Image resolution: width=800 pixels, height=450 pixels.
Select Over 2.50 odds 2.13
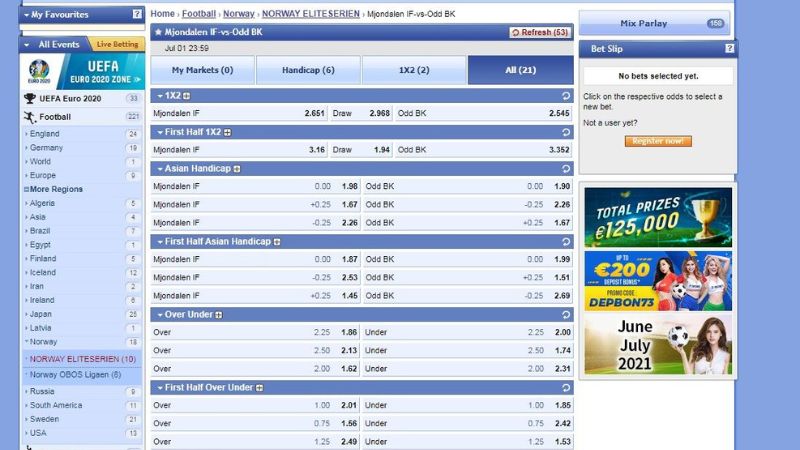point(349,351)
